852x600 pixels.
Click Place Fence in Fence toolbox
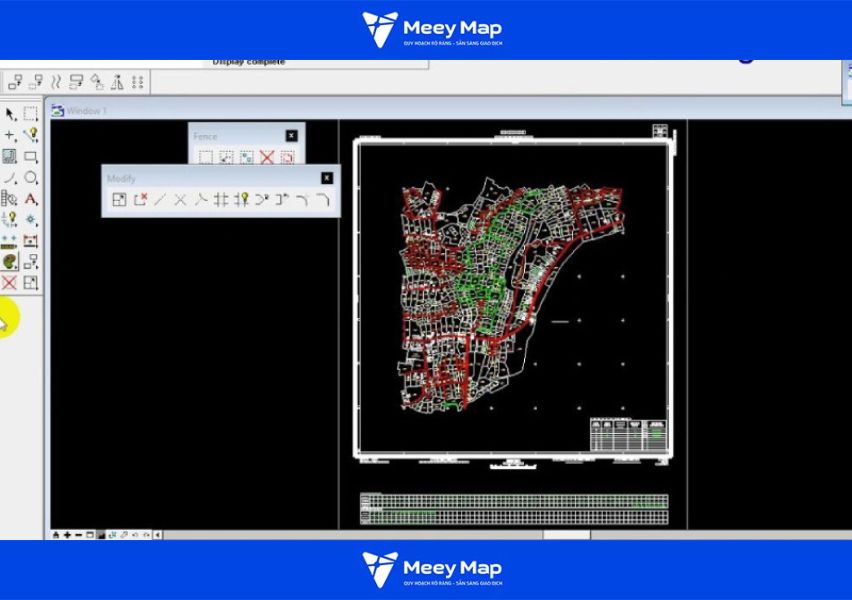[205, 158]
